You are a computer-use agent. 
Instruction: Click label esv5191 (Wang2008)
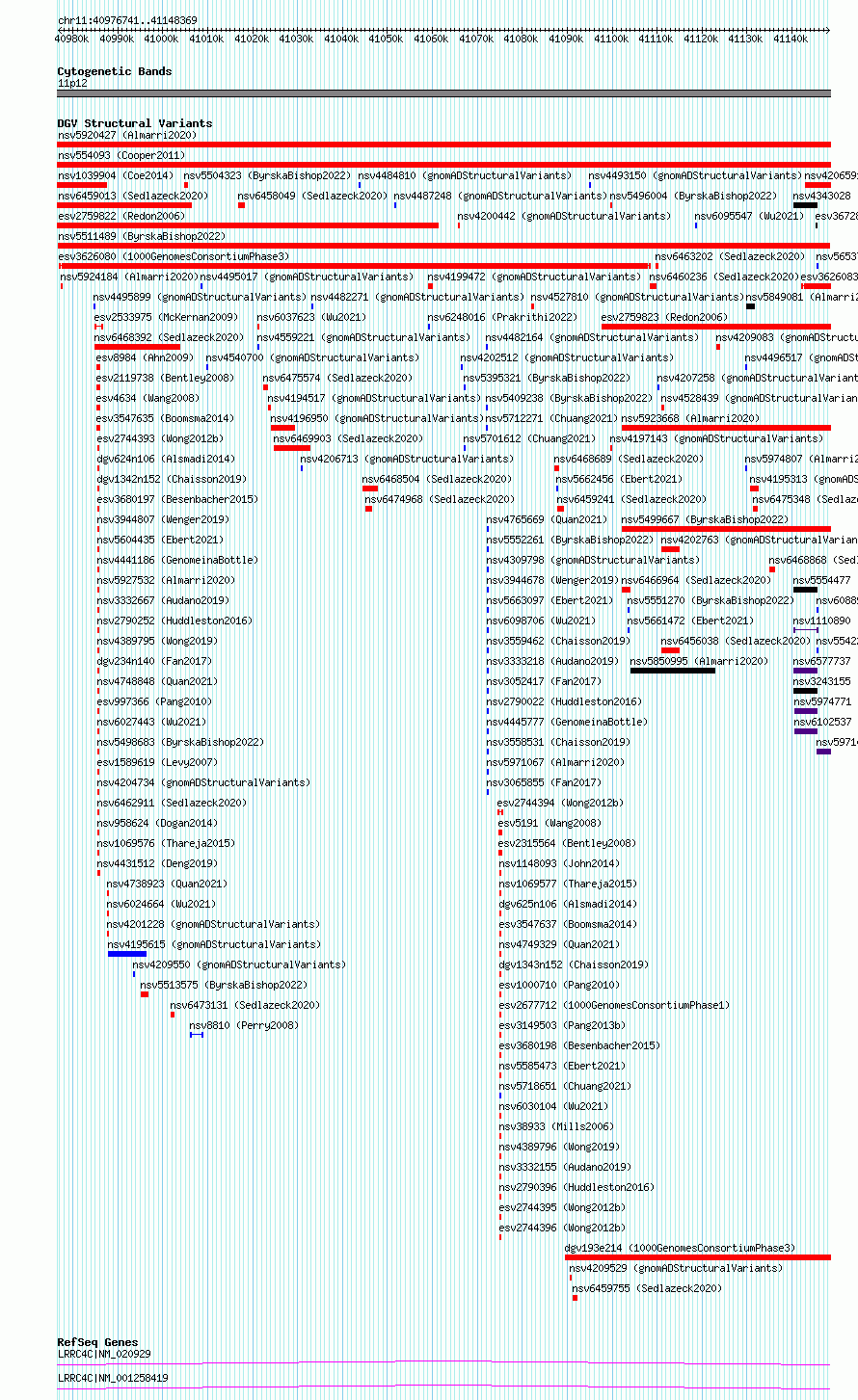click(550, 823)
